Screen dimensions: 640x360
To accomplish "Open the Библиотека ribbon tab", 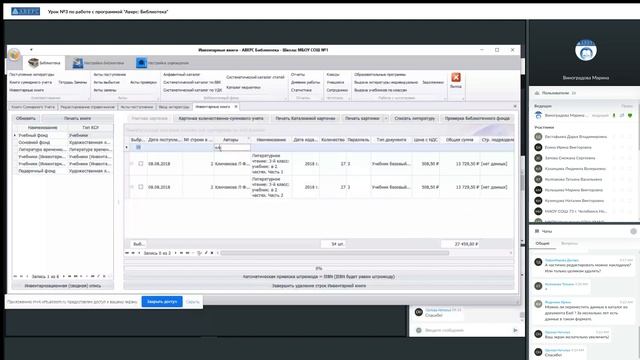I will [44, 63].
